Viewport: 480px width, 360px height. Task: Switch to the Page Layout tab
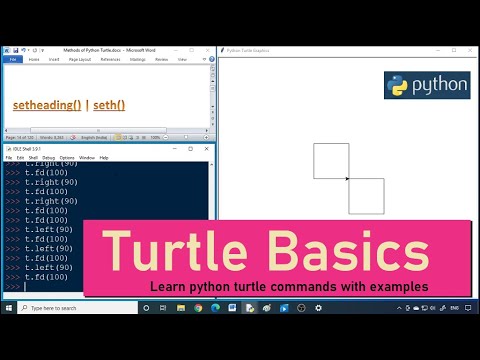80,59
